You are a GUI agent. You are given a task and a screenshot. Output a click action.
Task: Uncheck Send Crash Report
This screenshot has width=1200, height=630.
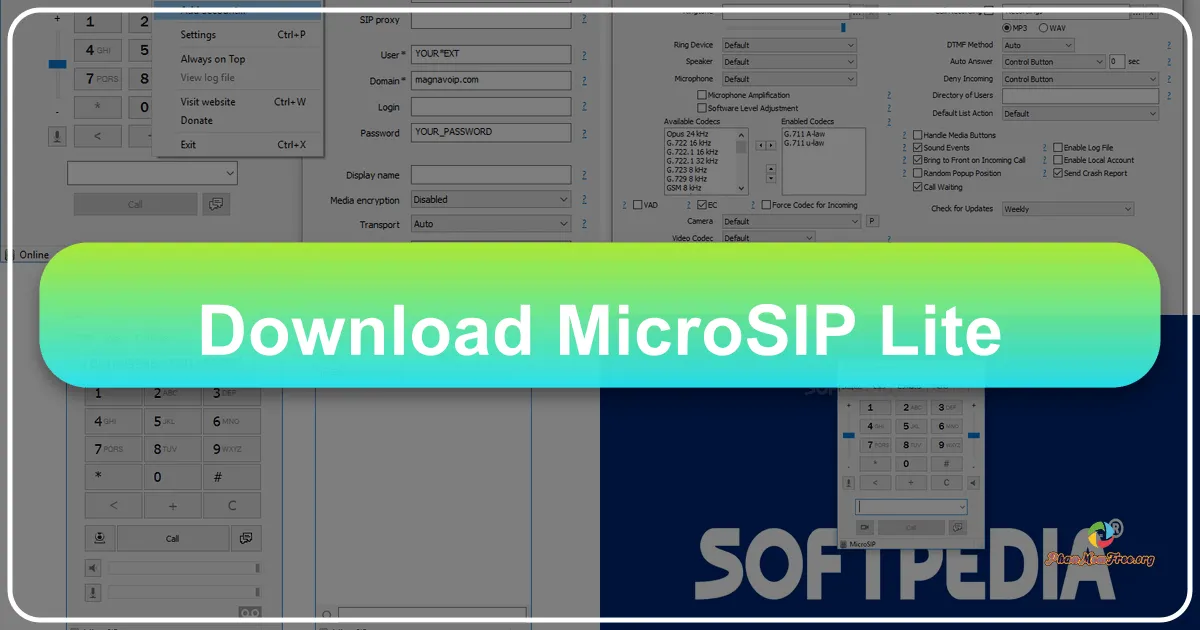tap(1058, 171)
